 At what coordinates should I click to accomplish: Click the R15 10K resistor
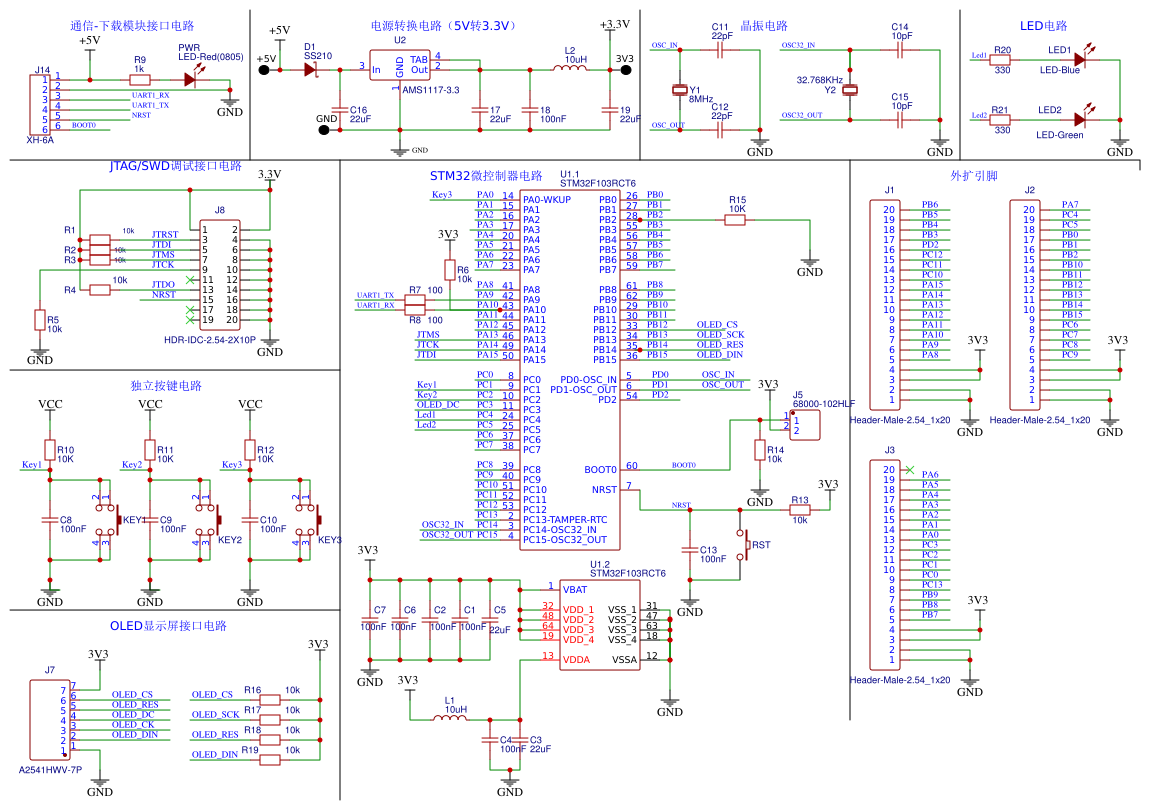(736, 219)
